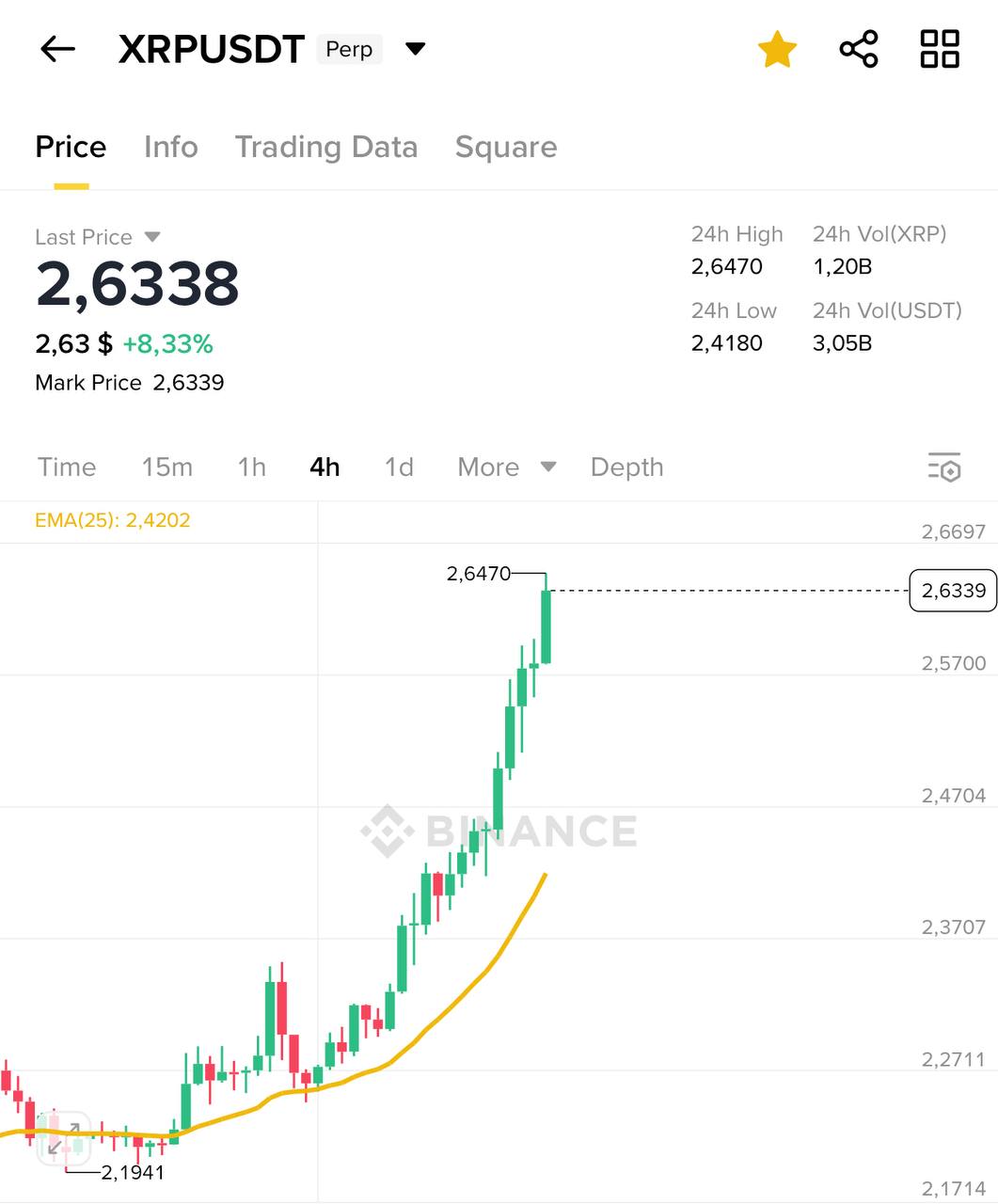Tap the back arrow icon
Image resolution: width=998 pixels, height=1204 pixels.
pos(57,49)
